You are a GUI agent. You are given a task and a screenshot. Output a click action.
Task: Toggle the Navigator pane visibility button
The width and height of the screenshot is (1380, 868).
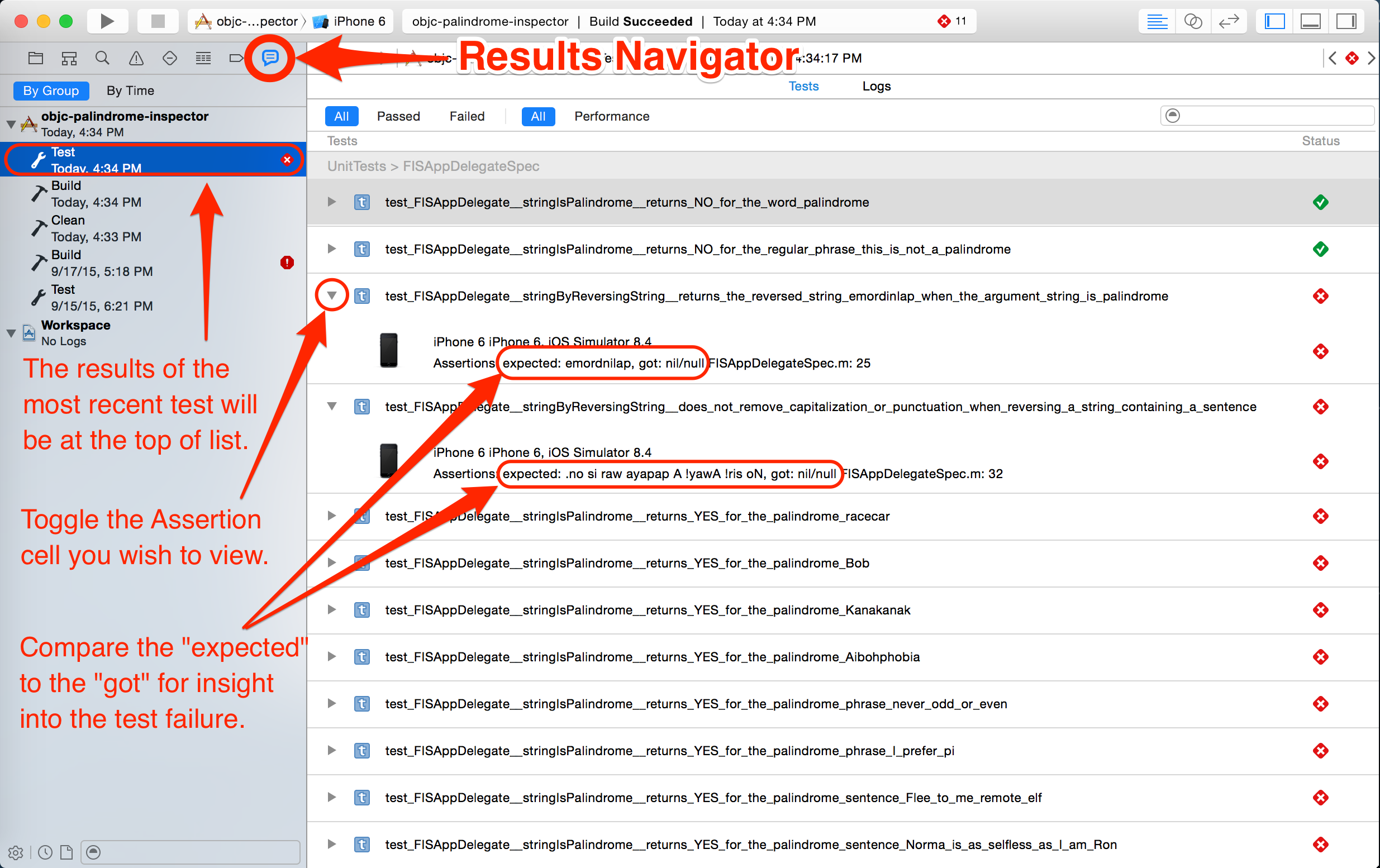click(x=1274, y=21)
